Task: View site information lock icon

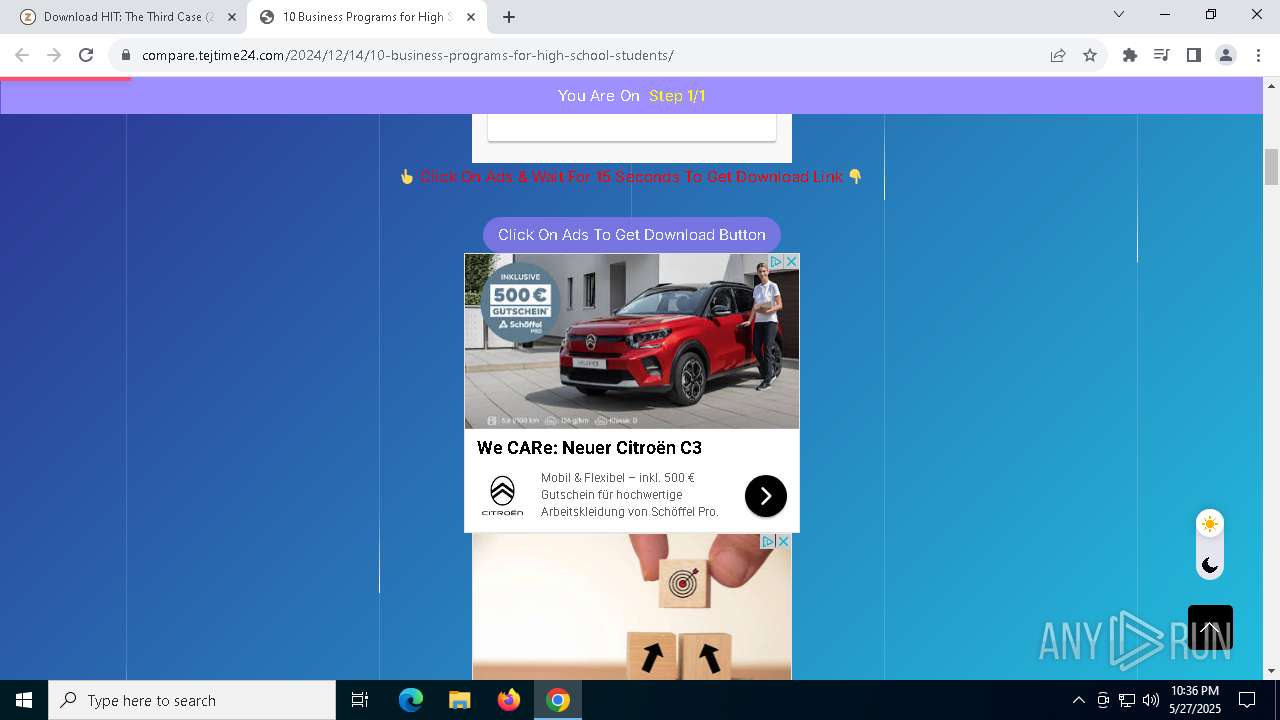Action: click(126, 56)
